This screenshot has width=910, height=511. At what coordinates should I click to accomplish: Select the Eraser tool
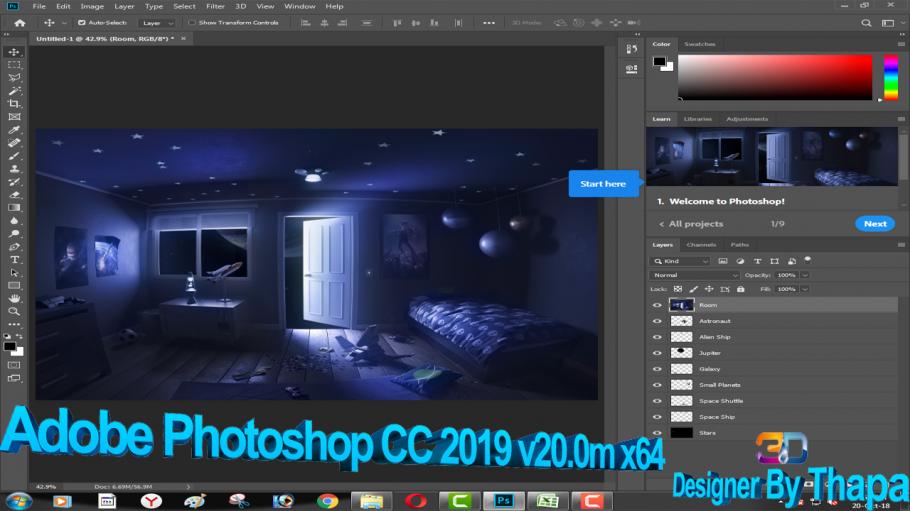pos(14,195)
